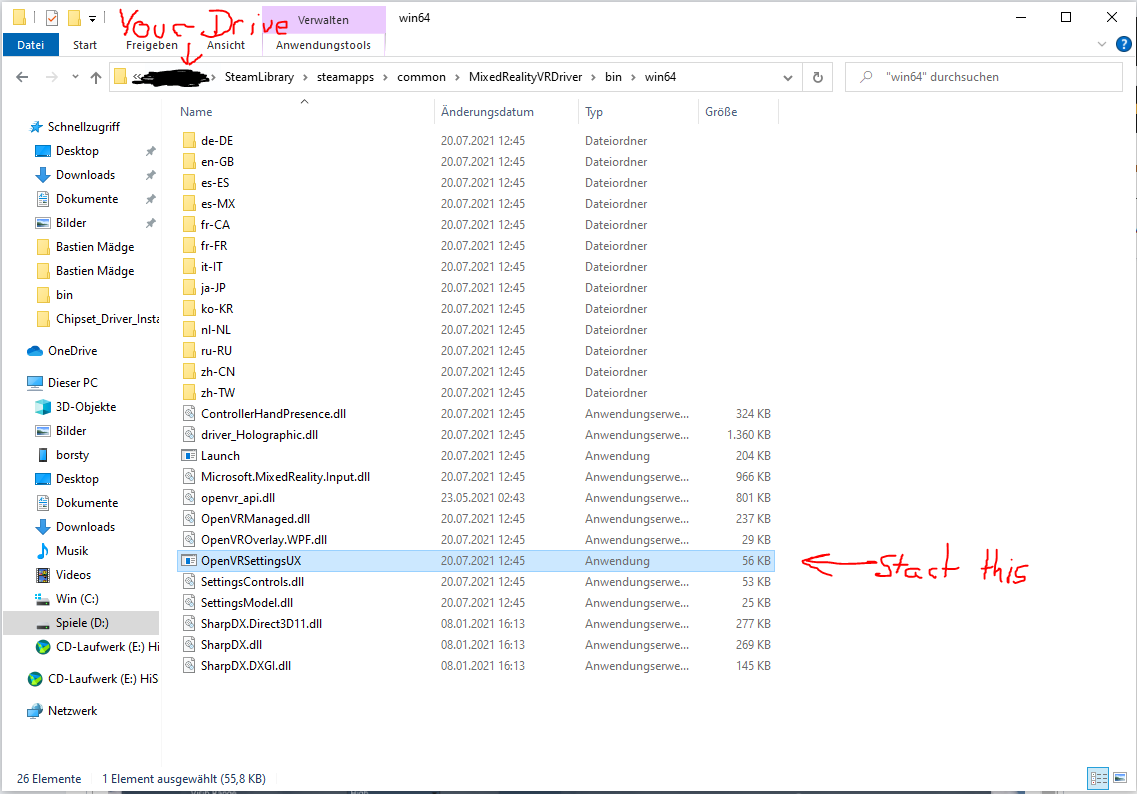Expand address bar history dropdown

[x=787, y=77]
